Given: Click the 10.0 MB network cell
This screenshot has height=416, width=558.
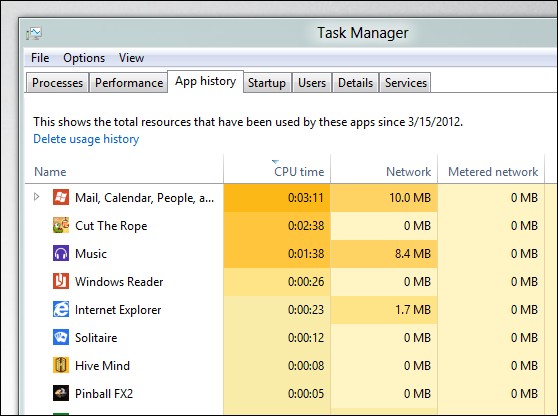Looking at the screenshot, I should pos(384,198).
